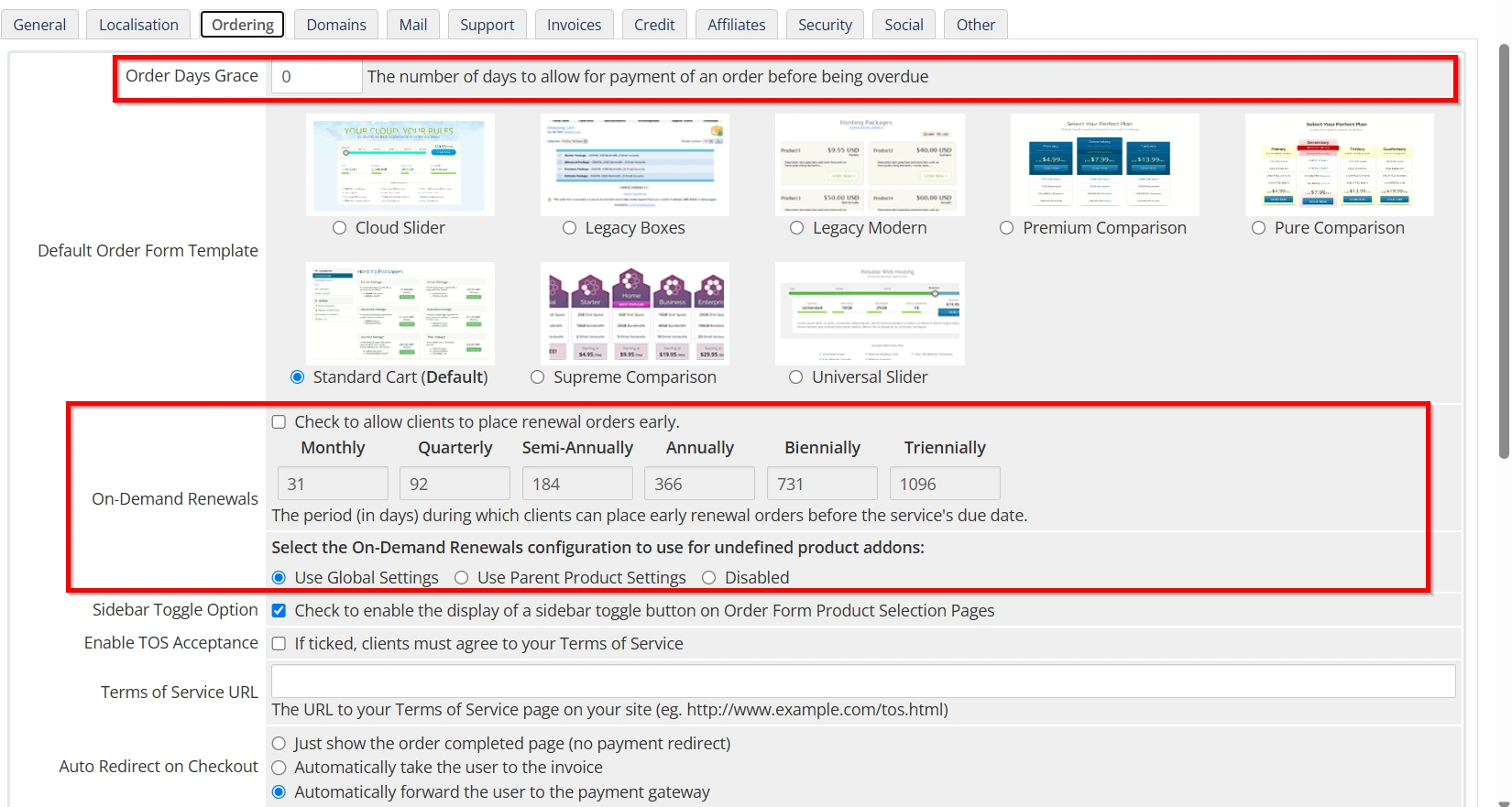
Task: Select the Standard Cart (Default) radio button
Action: pos(298,377)
